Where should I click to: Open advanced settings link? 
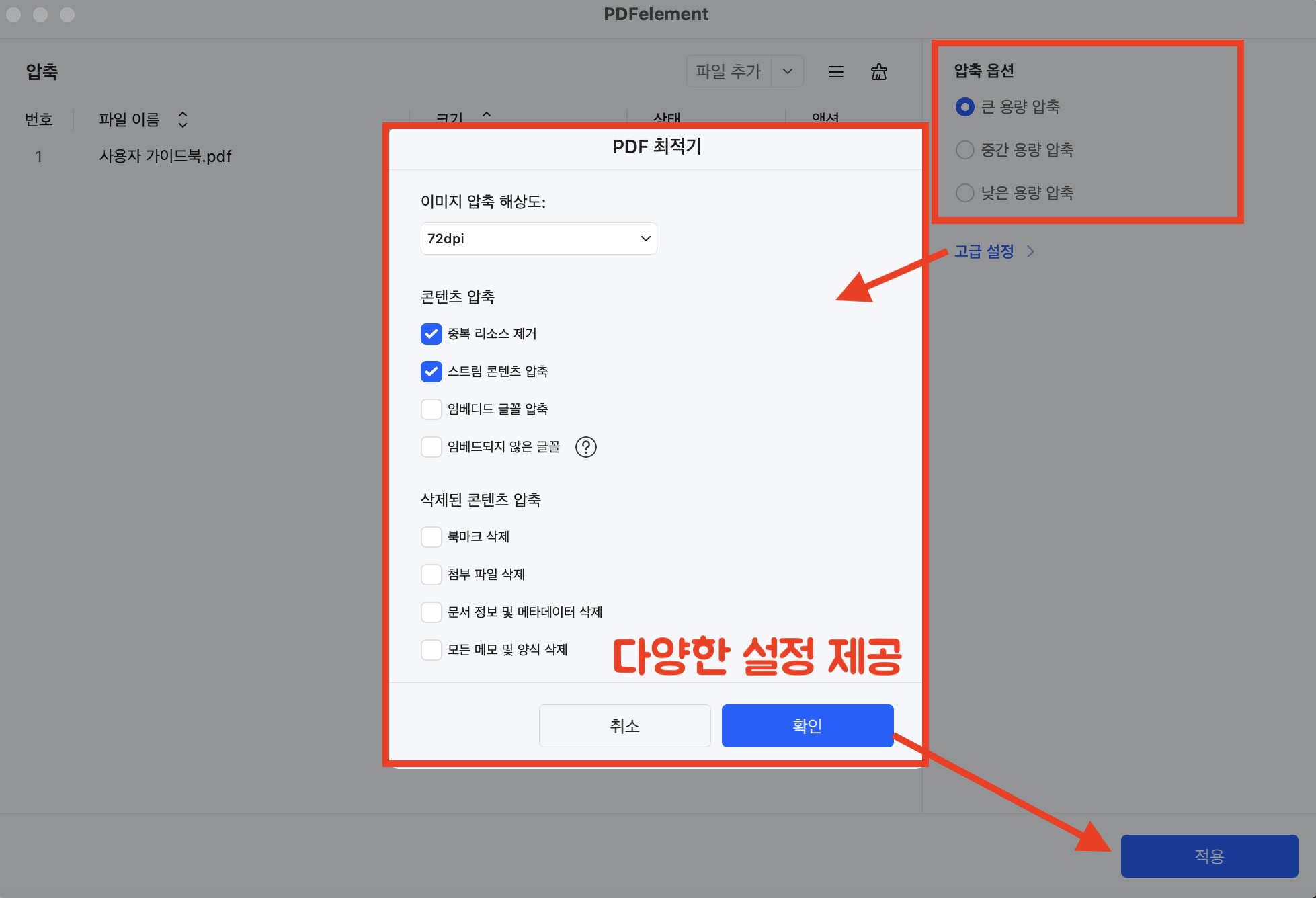pos(993,251)
